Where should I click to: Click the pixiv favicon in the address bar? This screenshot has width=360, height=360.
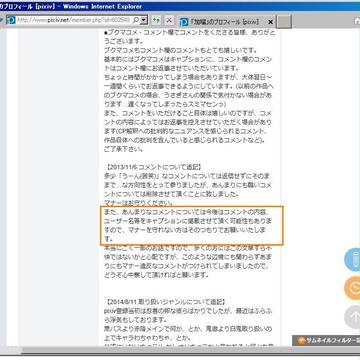(11, 20)
